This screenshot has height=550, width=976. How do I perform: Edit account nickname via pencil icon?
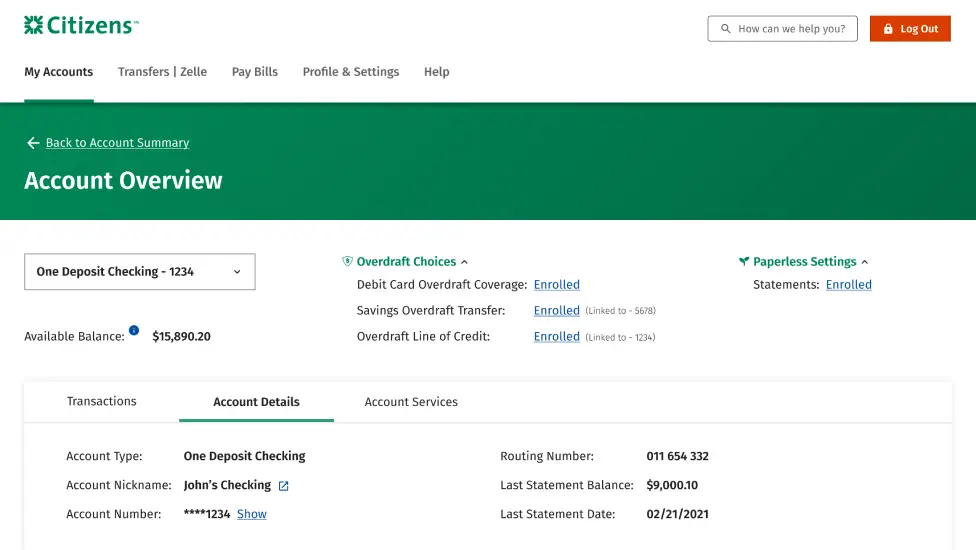(x=283, y=486)
